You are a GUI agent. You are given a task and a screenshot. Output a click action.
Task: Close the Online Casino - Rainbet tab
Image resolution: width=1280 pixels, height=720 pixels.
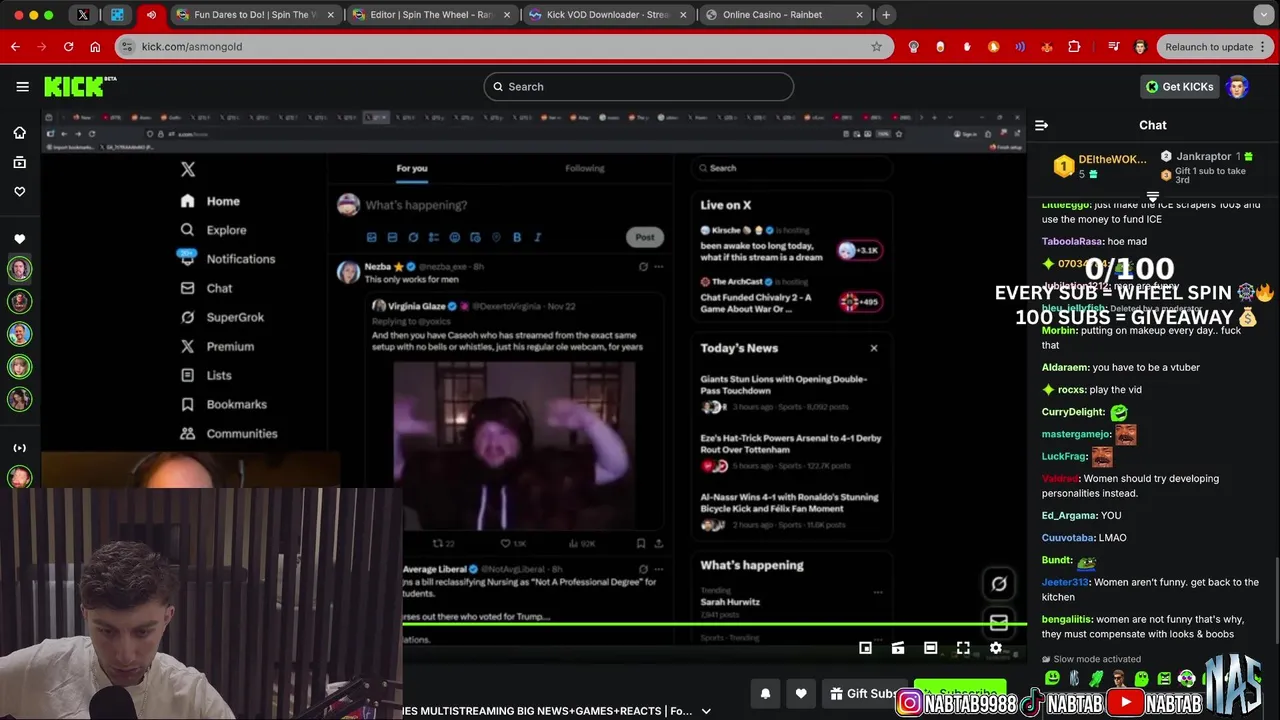860,15
